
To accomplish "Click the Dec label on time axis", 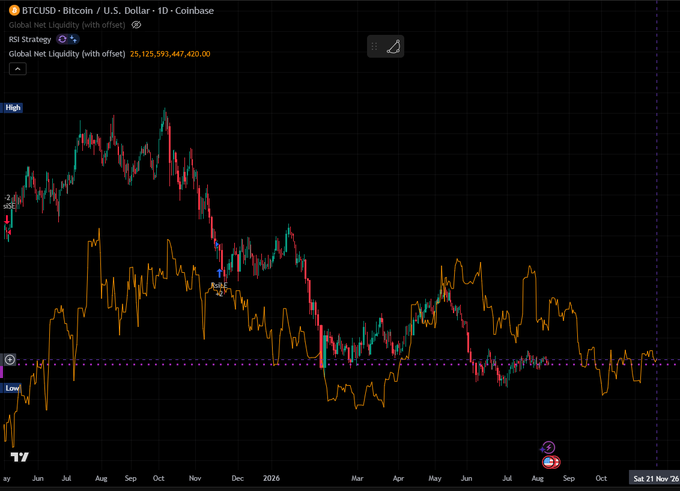I will pos(237,478).
